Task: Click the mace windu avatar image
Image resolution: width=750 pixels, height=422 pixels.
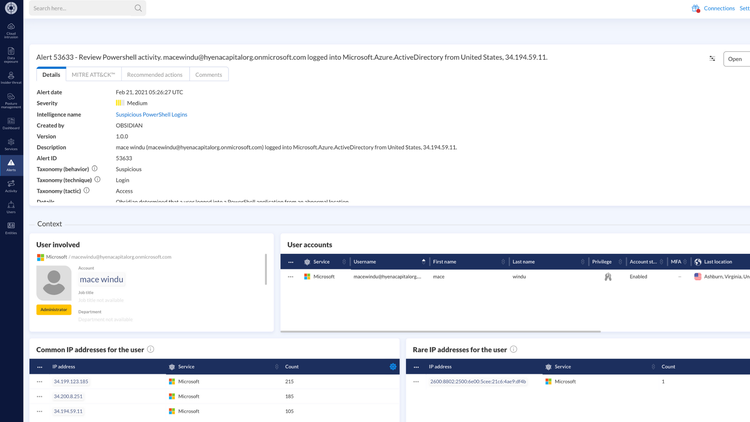Action: [x=54, y=283]
